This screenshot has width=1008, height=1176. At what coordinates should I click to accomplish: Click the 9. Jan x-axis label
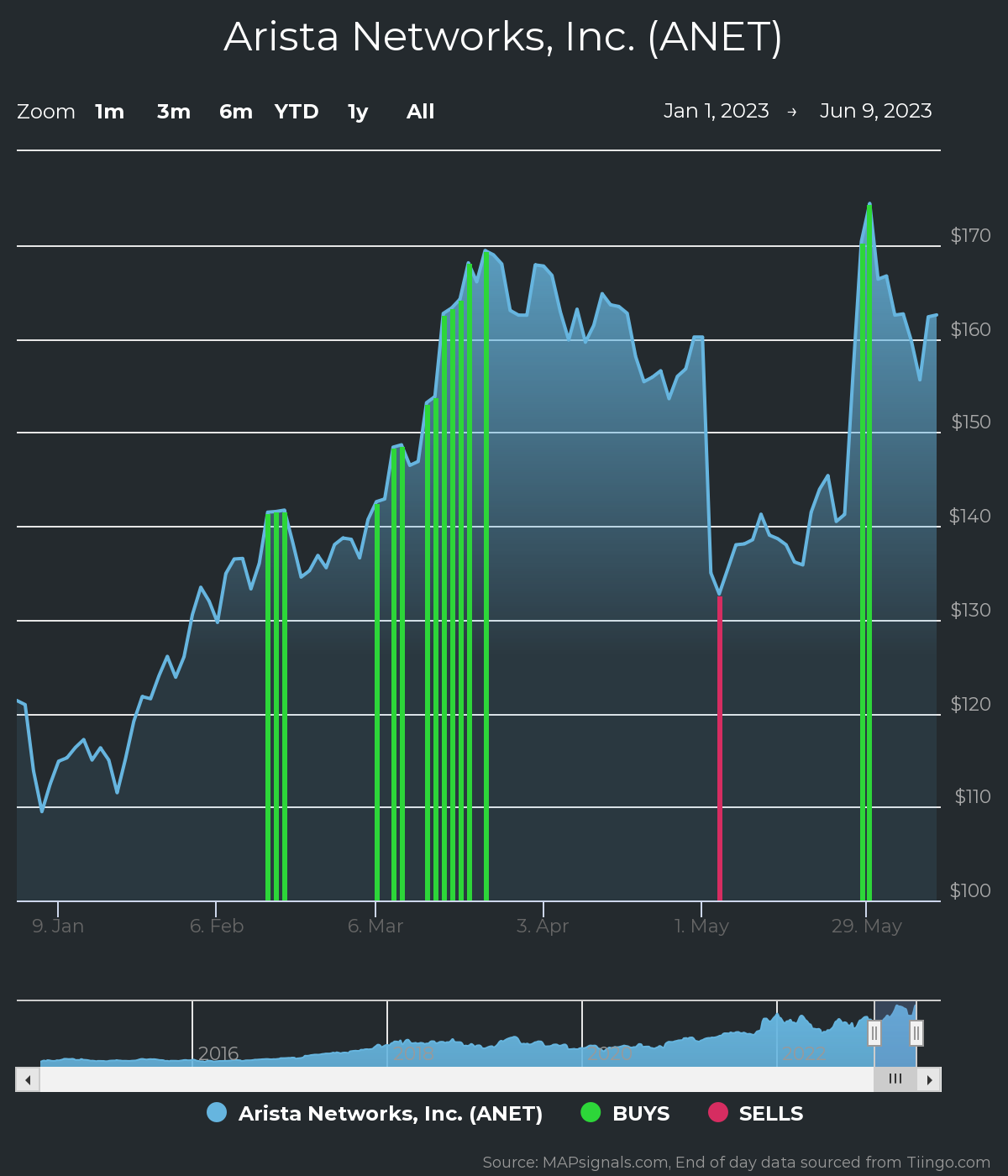point(58,926)
